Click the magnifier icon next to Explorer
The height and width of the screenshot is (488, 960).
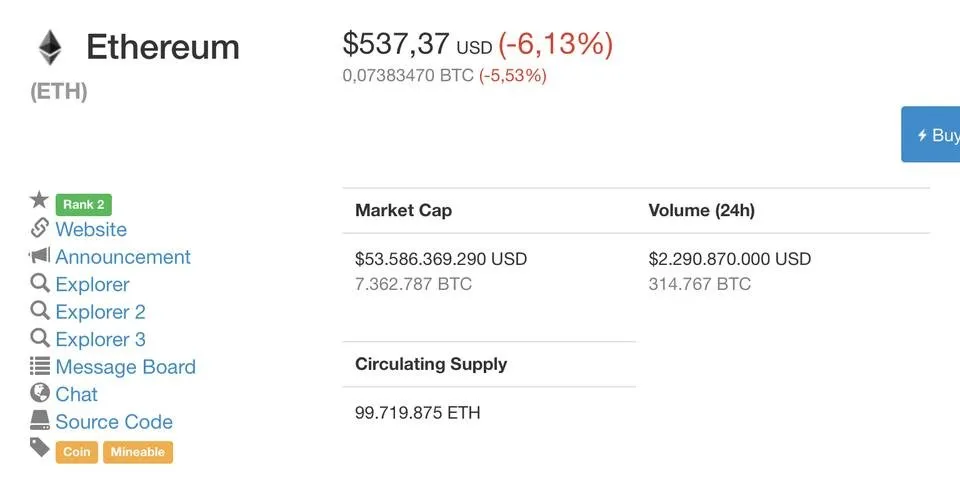tap(39, 283)
